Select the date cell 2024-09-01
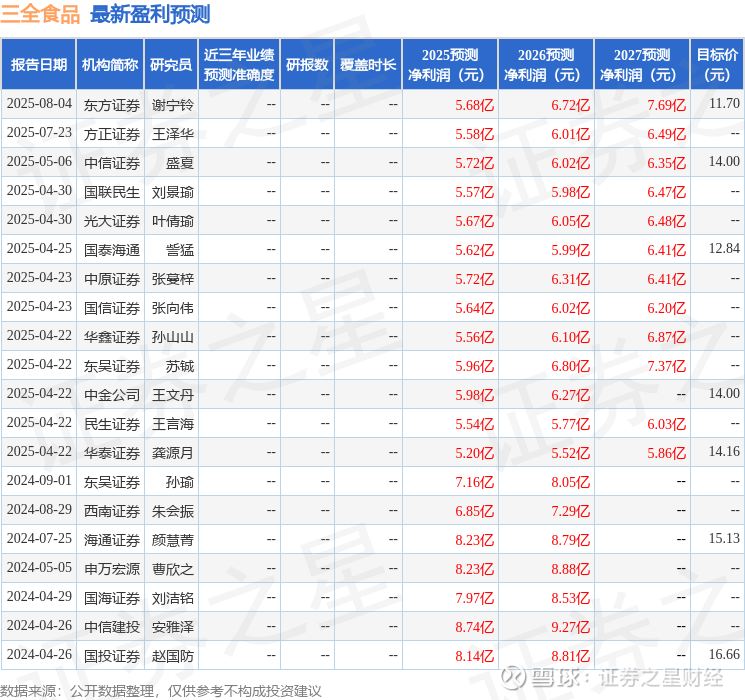This screenshot has height=700, width=745. click(x=39, y=480)
